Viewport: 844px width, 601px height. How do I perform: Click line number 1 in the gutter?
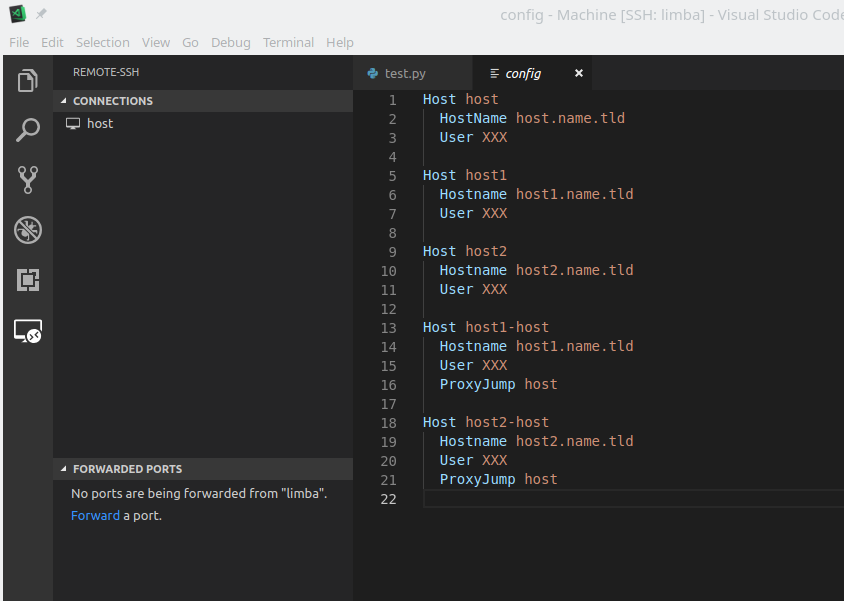click(392, 100)
